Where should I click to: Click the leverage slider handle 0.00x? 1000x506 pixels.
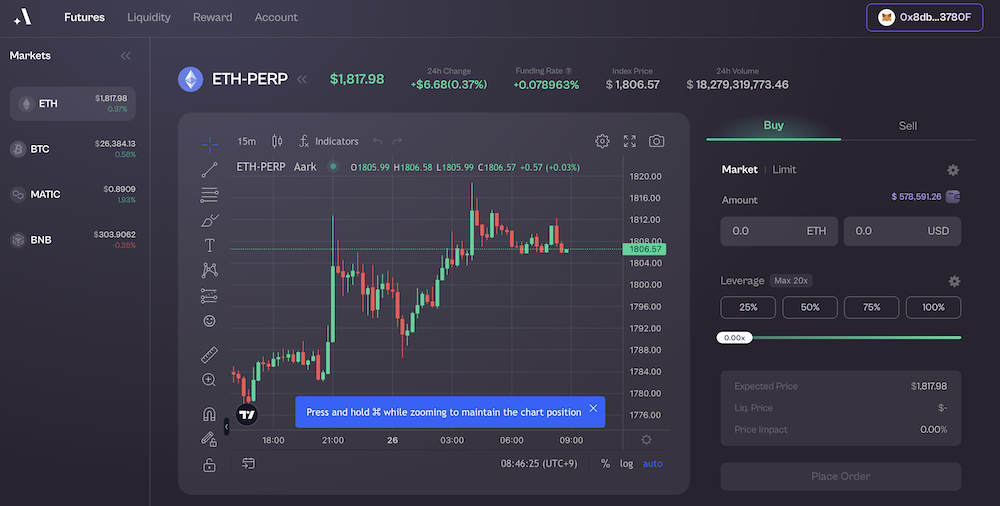pos(735,338)
